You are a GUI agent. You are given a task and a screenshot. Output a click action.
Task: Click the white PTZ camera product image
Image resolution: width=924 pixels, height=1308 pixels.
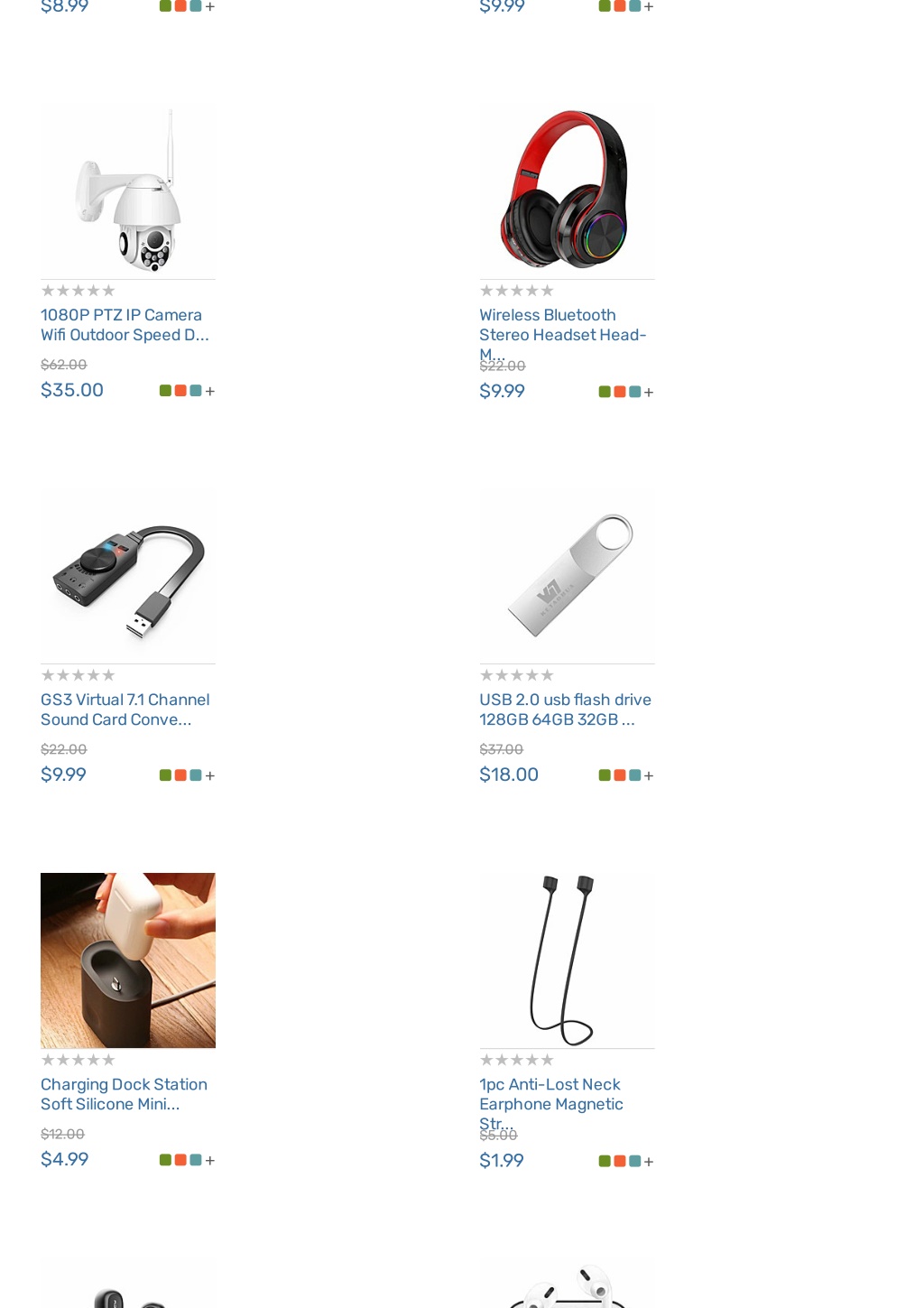128,191
